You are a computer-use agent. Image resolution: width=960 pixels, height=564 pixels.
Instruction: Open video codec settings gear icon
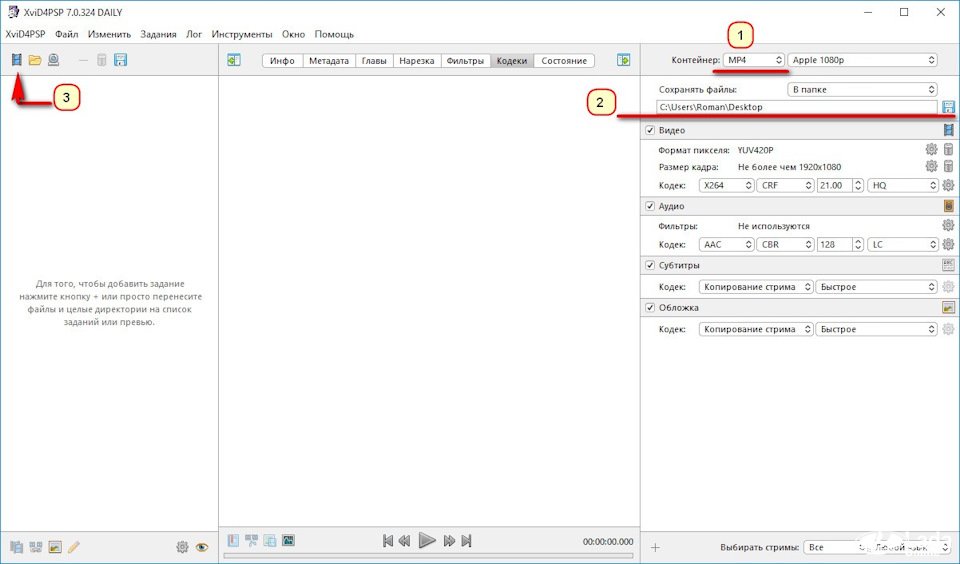pos(948,185)
